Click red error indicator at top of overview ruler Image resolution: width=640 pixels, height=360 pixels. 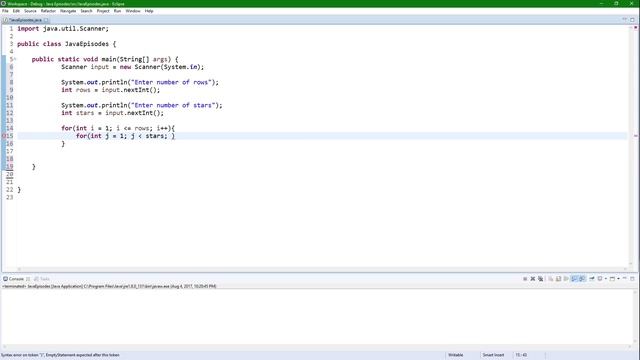point(636,27)
